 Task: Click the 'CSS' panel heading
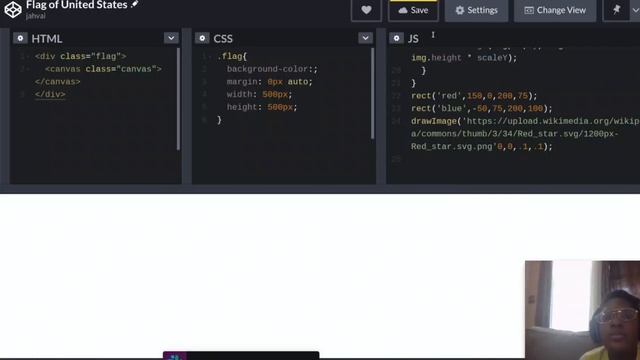pyautogui.click(x=223, y=39)
